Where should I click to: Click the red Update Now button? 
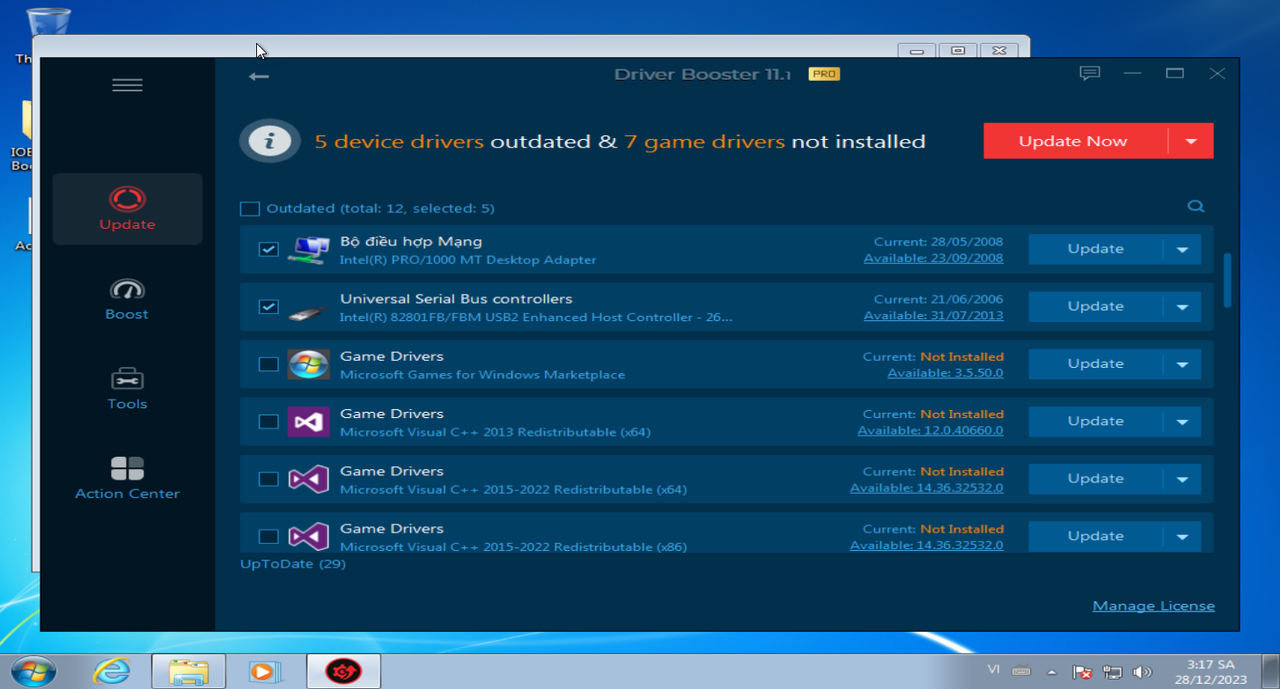pos(1075,141)
